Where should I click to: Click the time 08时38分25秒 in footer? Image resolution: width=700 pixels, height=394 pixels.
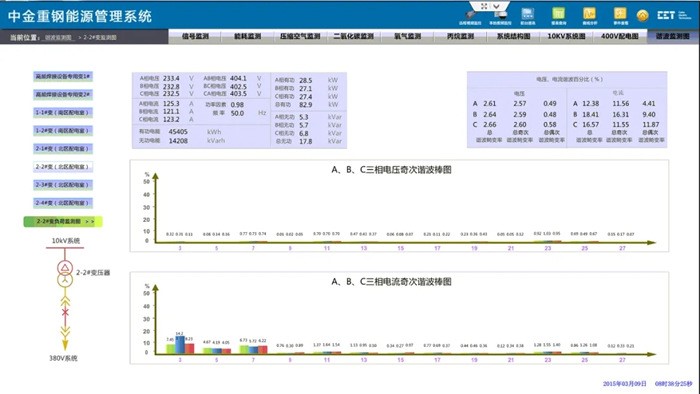673,384
